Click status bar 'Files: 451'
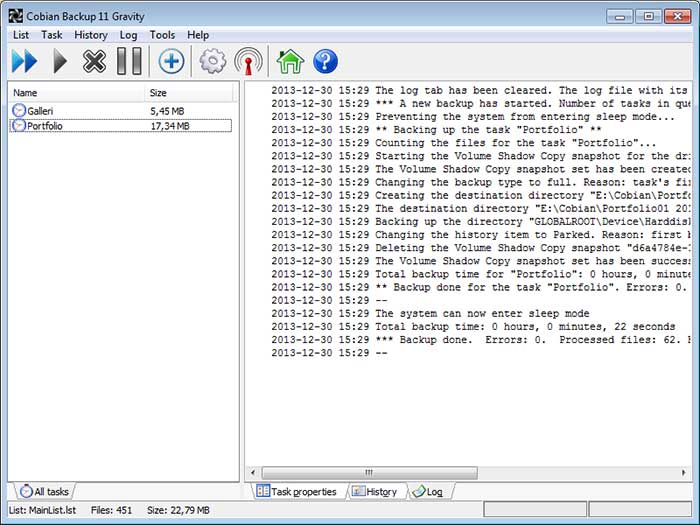 pos(111,510)
